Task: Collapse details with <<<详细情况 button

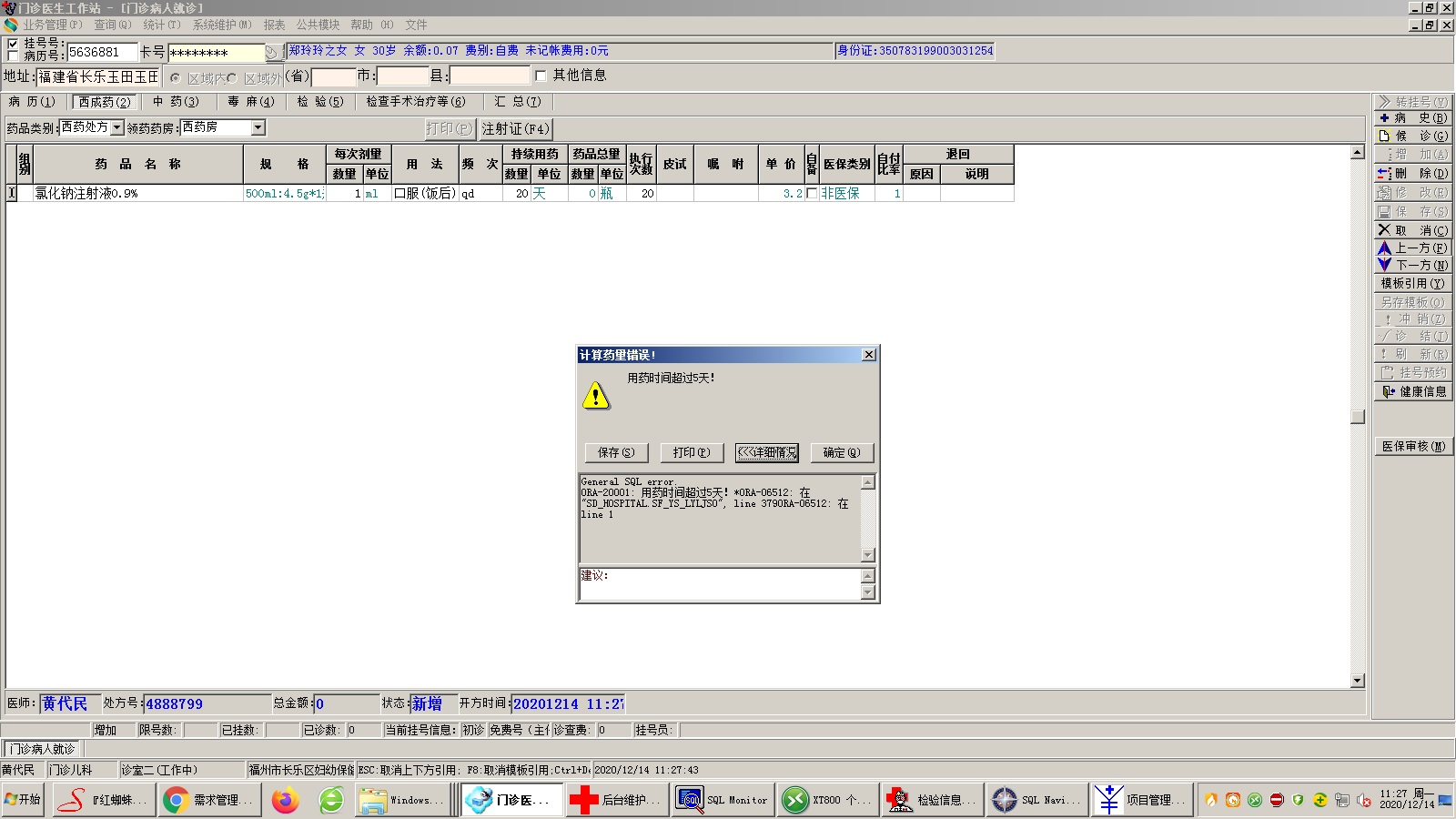Action: click(767, 452)
